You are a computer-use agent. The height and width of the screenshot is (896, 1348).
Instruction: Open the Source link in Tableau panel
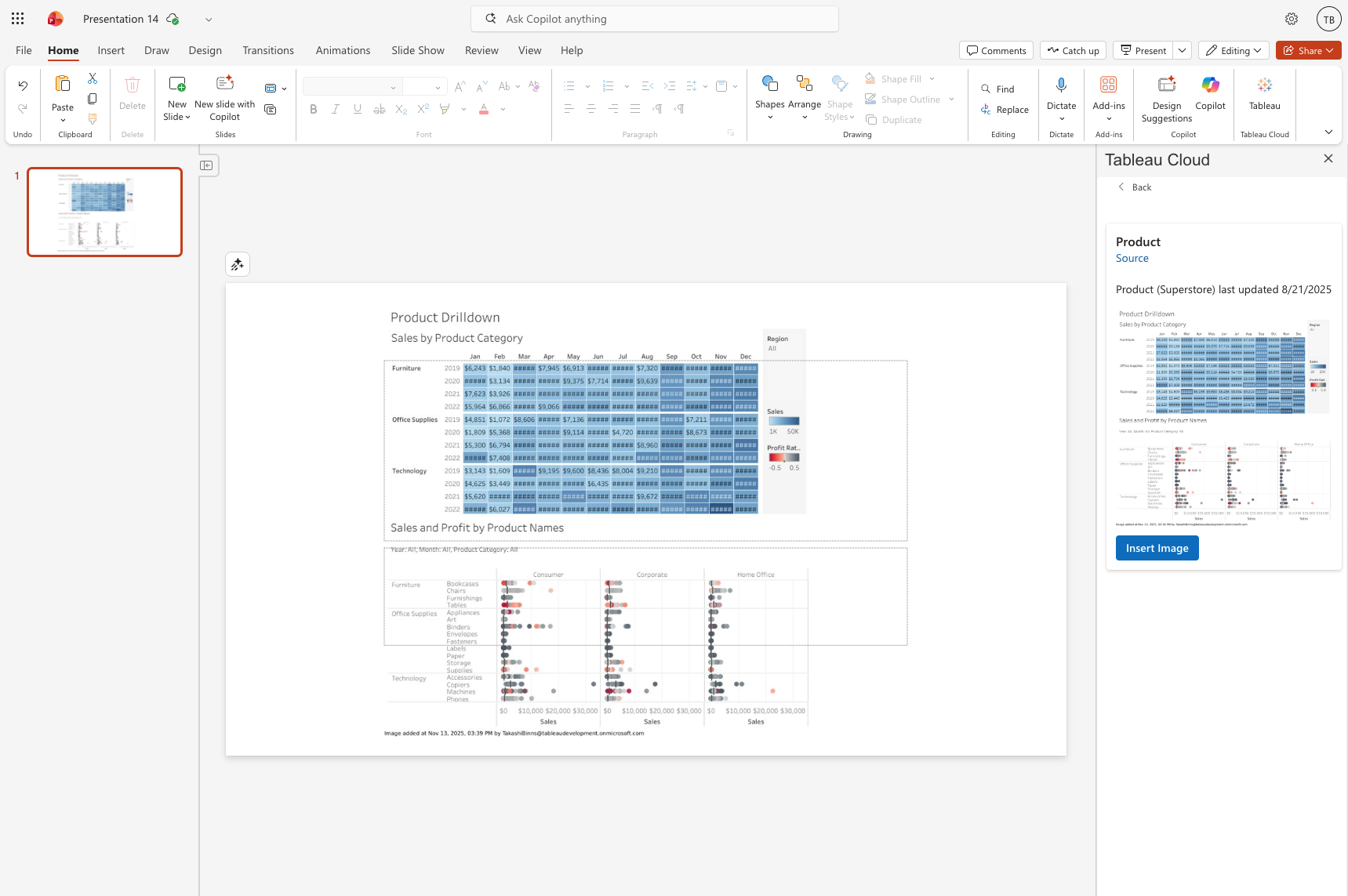point(1132,259)
